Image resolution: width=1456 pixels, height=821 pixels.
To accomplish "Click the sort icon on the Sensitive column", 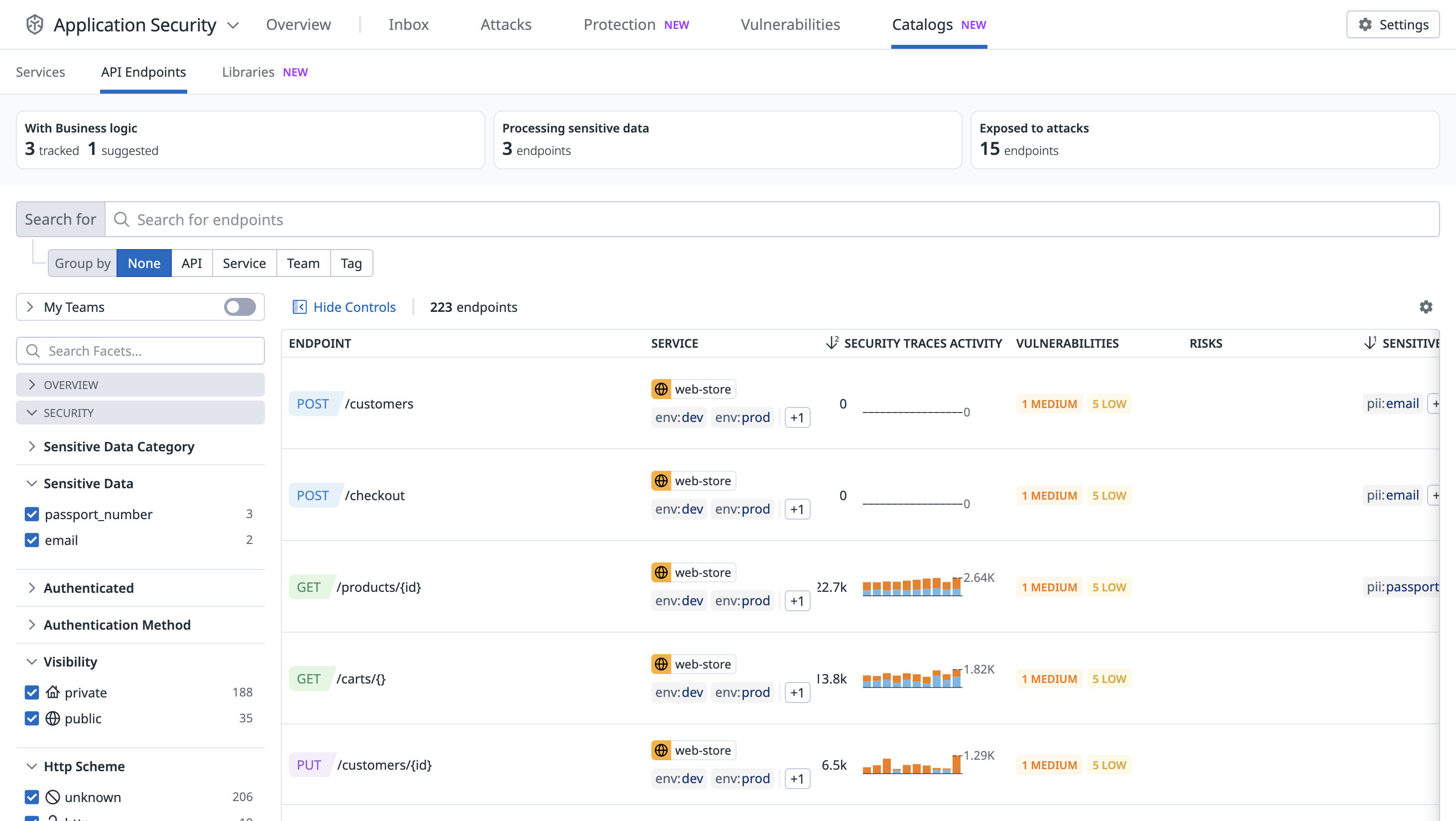I will tap(1370, 343).
